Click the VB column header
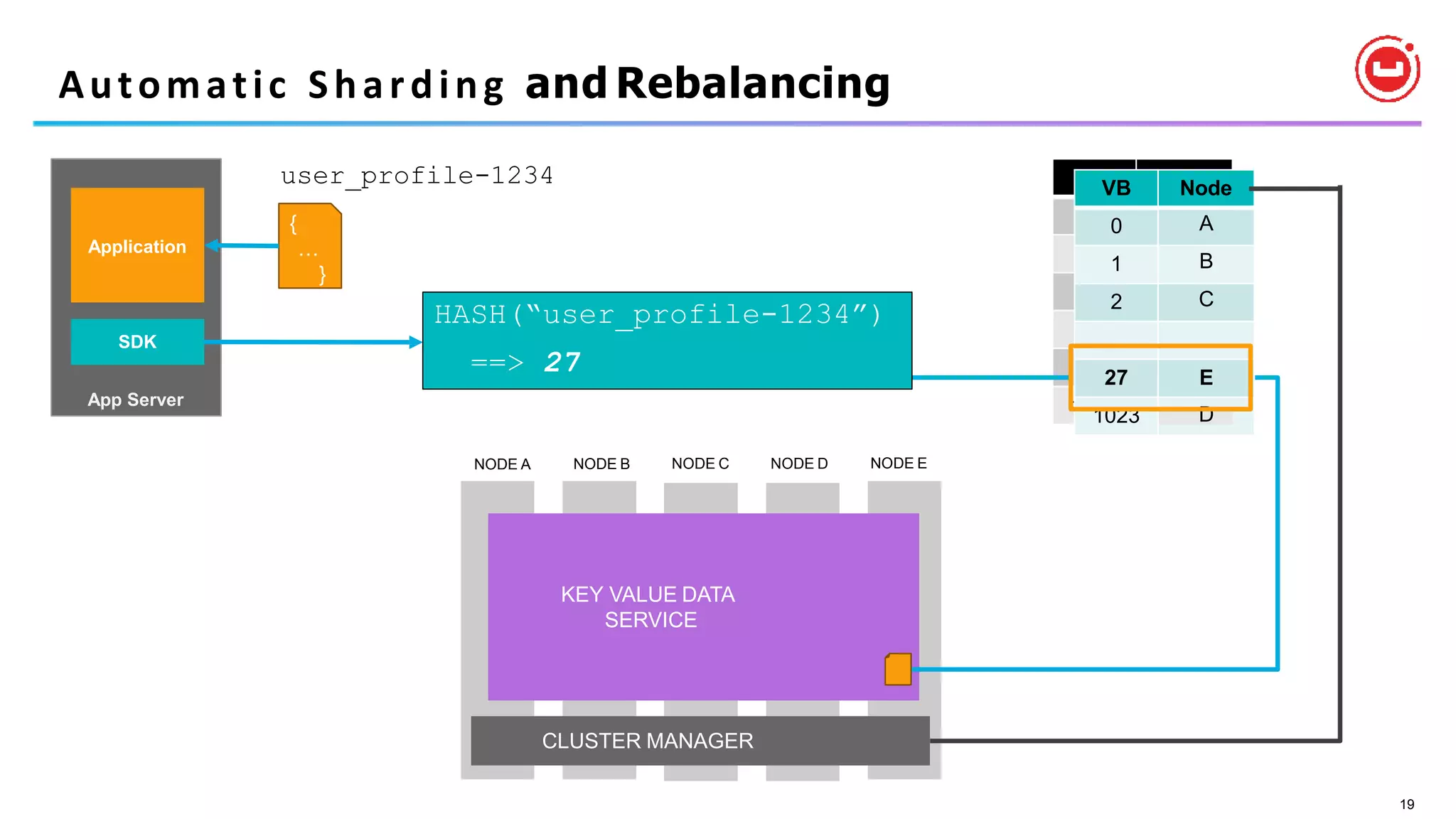The height and width of the screenshot is (819, 1456). [1116, 188]
